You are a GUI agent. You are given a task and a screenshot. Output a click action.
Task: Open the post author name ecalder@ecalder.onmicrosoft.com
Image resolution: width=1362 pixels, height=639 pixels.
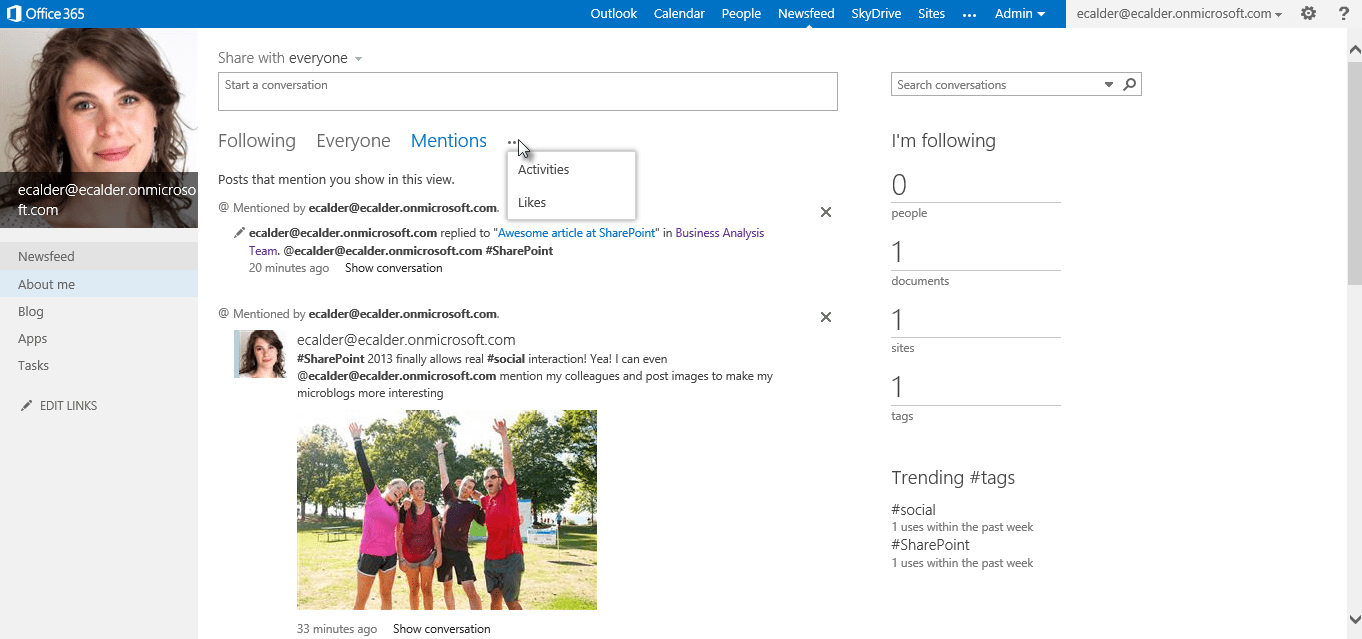pos(406,340)
